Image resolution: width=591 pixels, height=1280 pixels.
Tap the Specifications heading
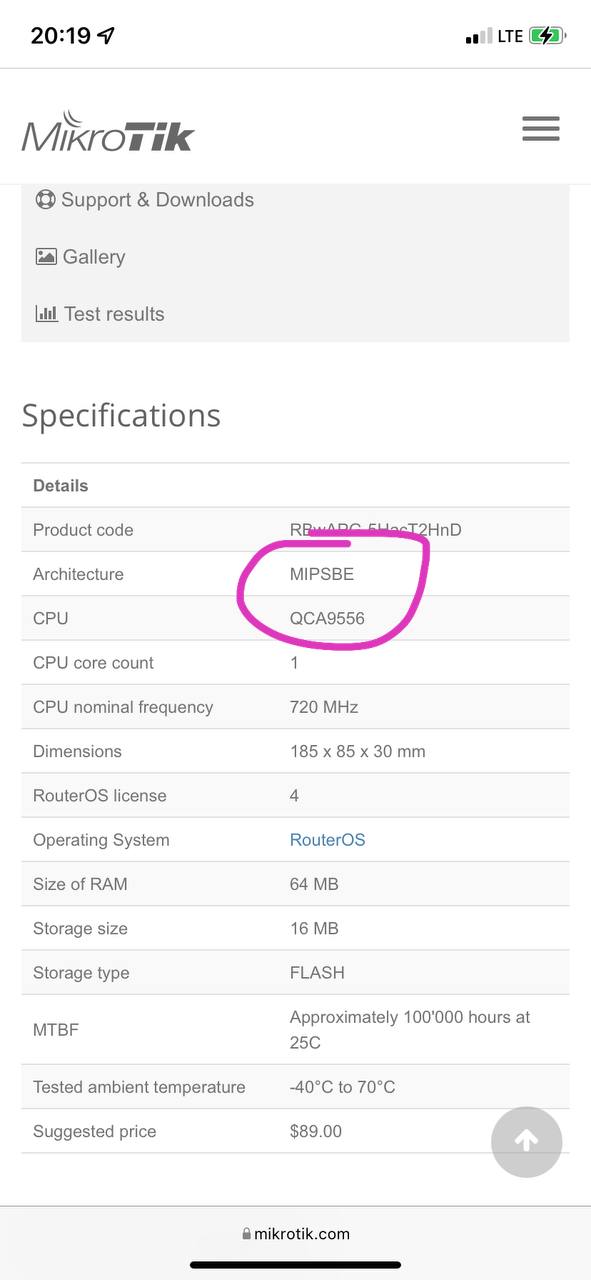(121, 415)
